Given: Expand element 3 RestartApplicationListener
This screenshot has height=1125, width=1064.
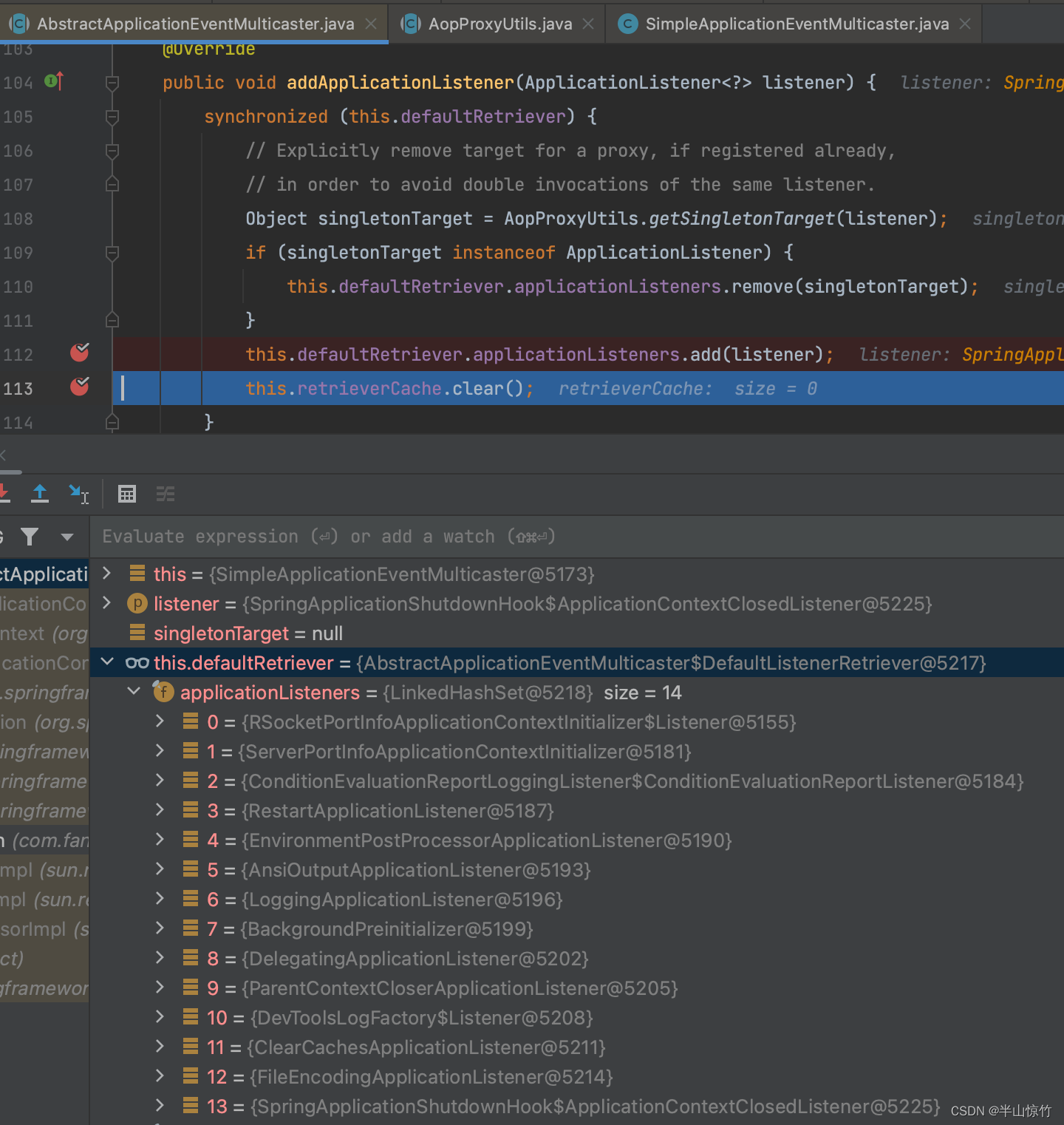Looking at the screenshot, I should (160, 809).
